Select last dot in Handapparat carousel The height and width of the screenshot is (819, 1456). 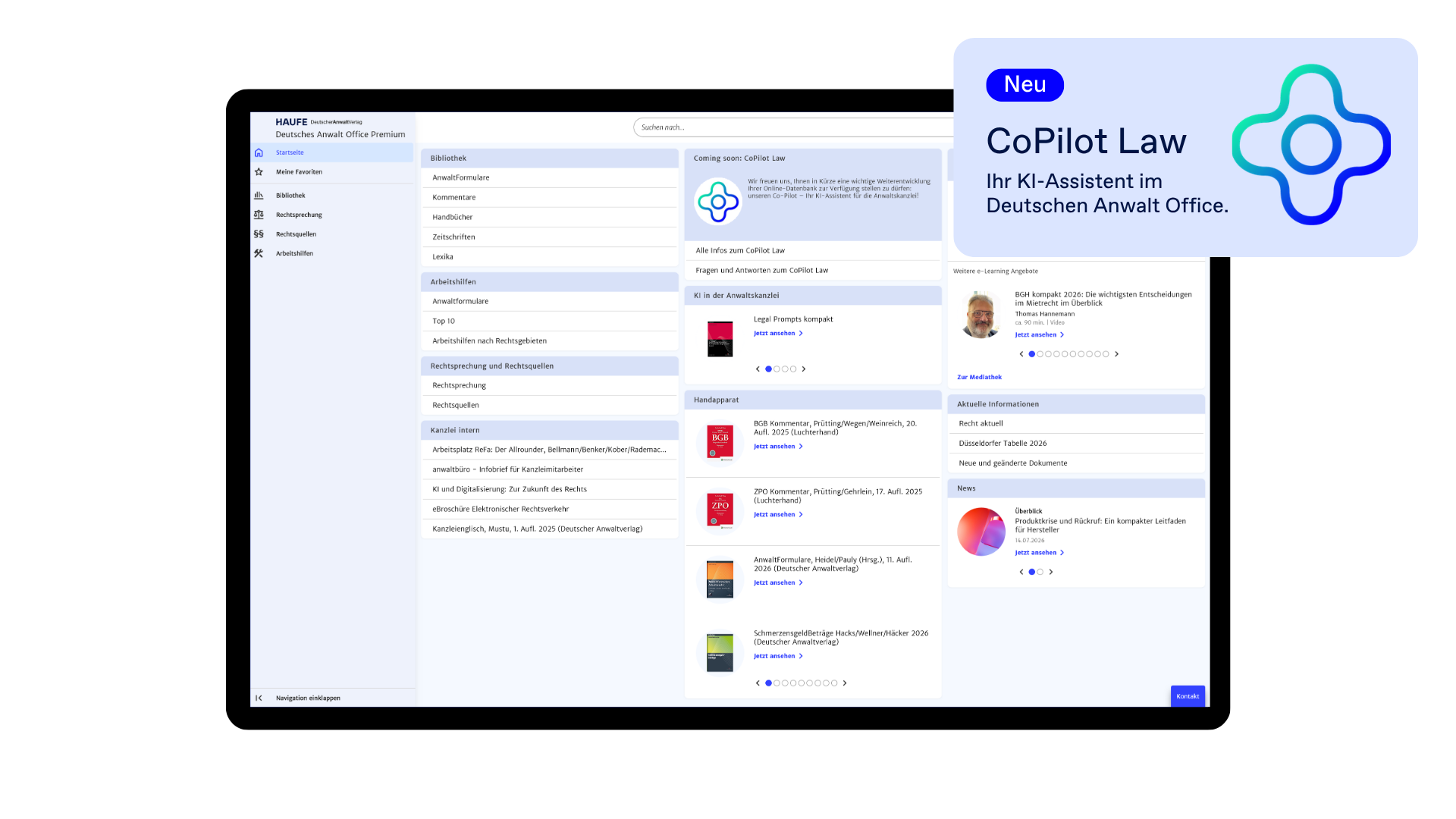[x=834, y=683]
